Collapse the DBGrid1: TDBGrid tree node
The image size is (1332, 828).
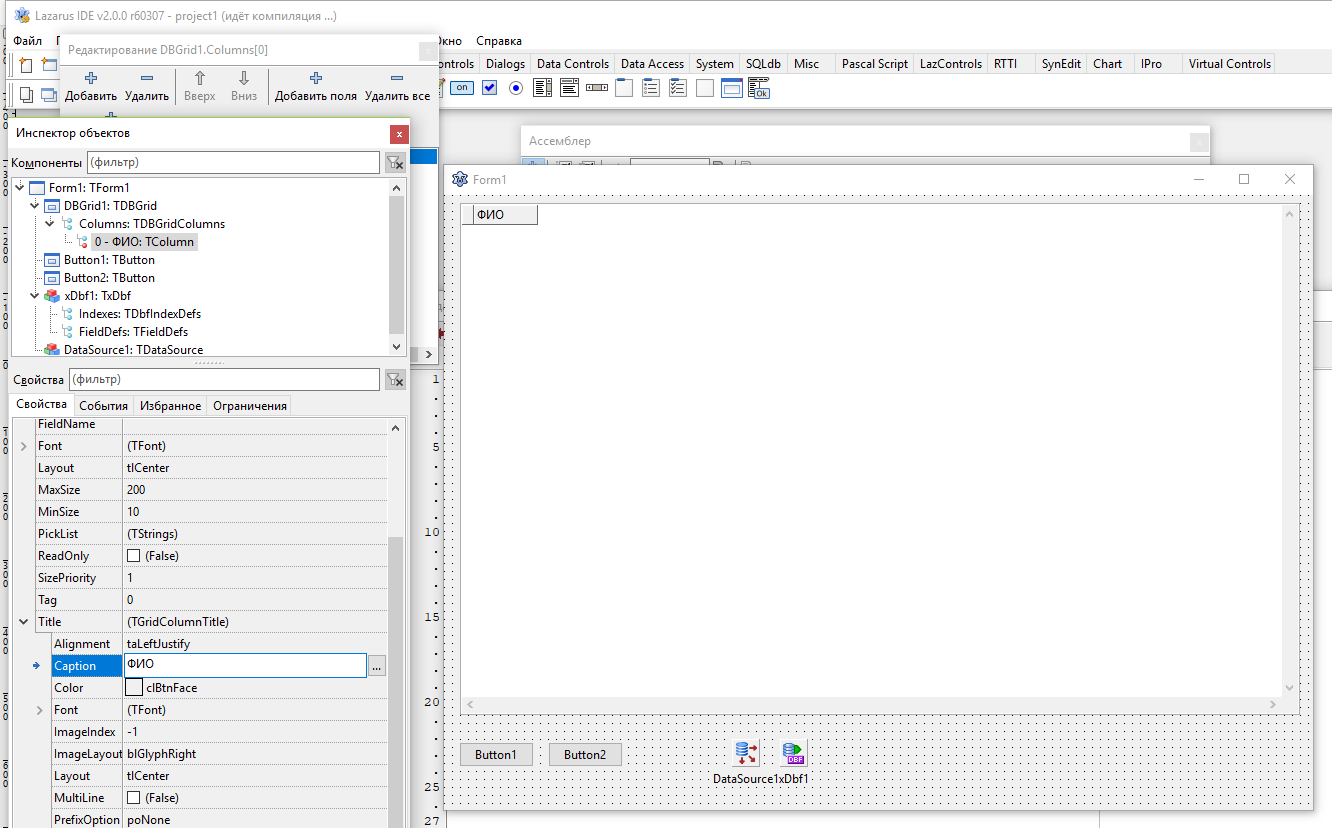[35, 206]
